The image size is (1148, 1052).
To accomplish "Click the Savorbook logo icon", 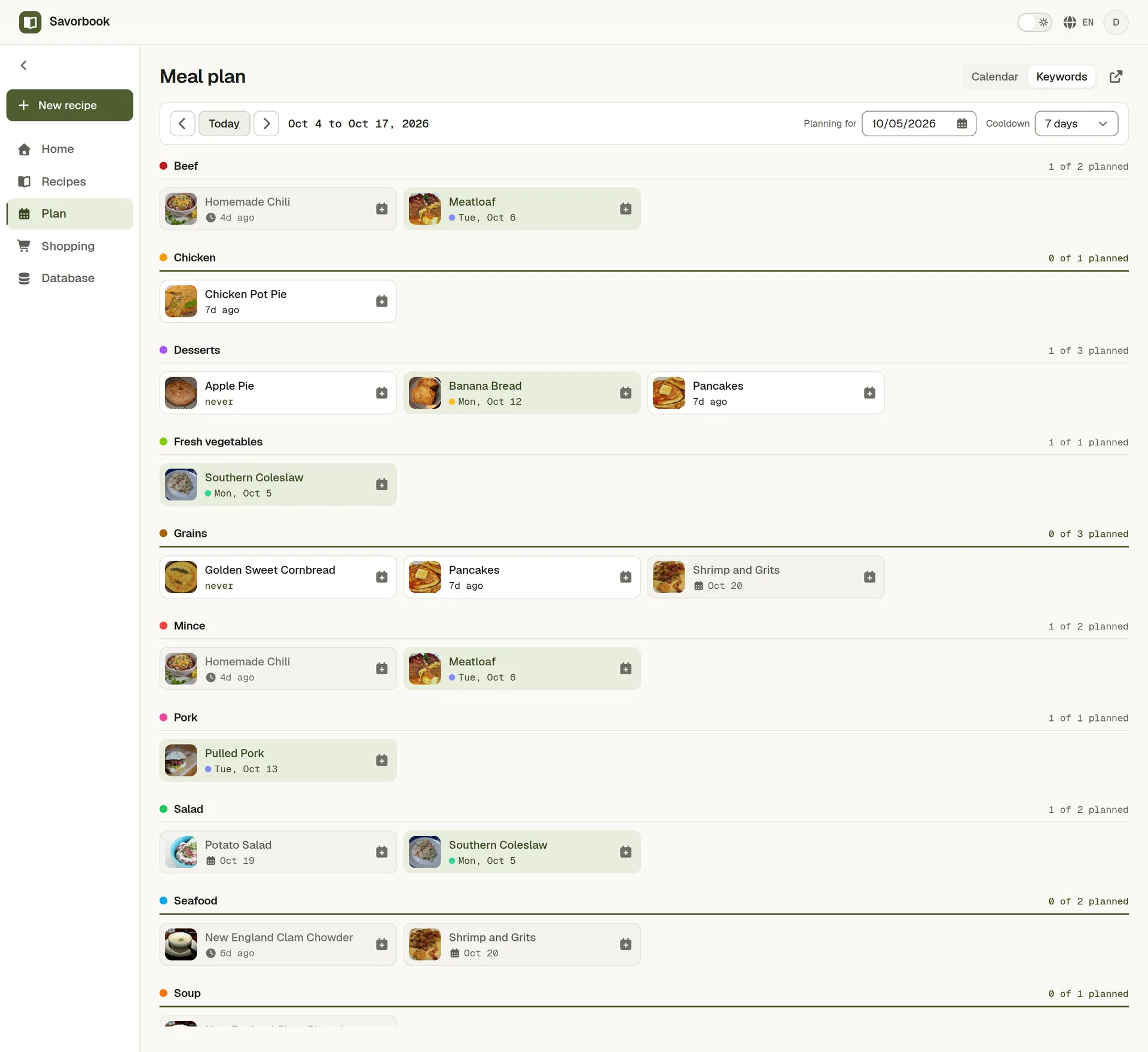I will point(30,22).
